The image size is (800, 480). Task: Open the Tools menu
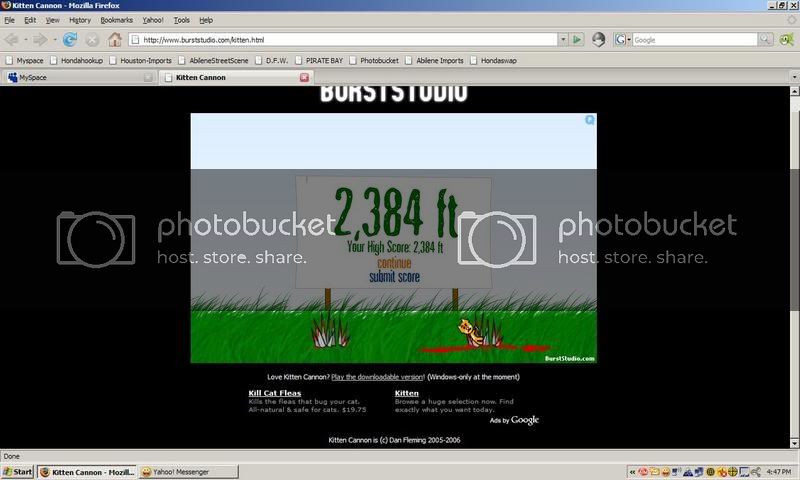[182, 20]
